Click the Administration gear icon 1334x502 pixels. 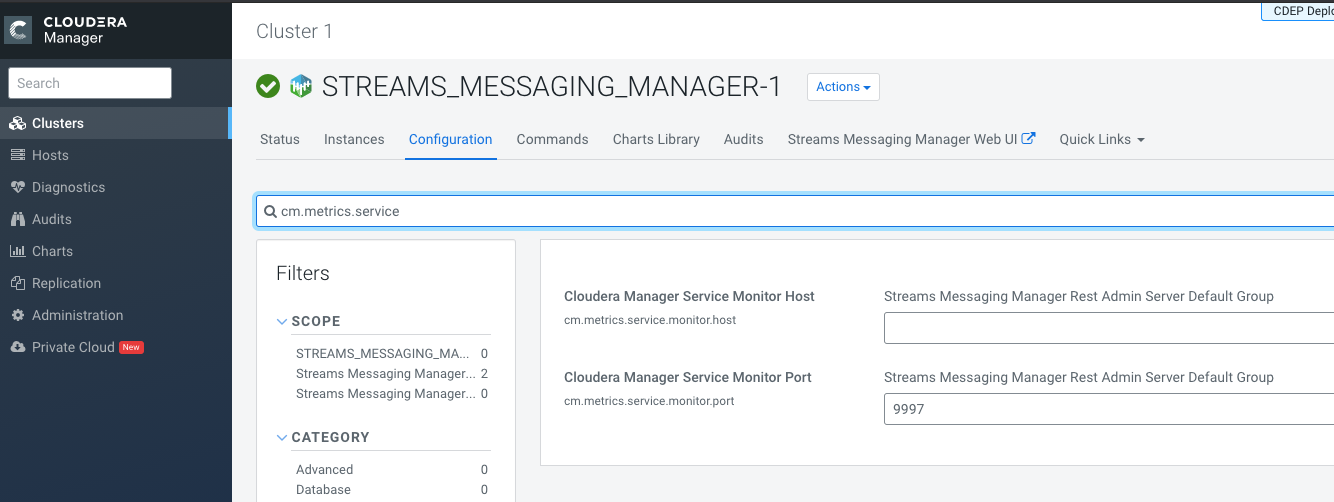point(17,315)
